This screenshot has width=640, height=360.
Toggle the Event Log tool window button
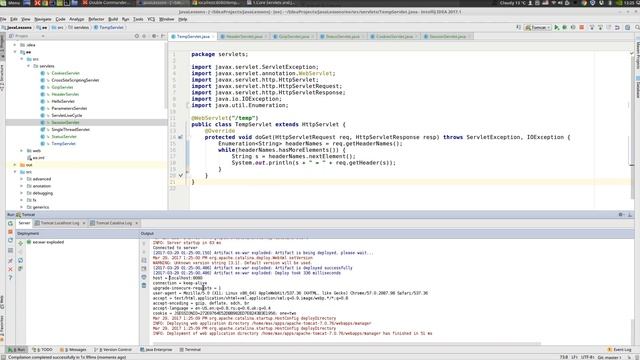point(620,350)
